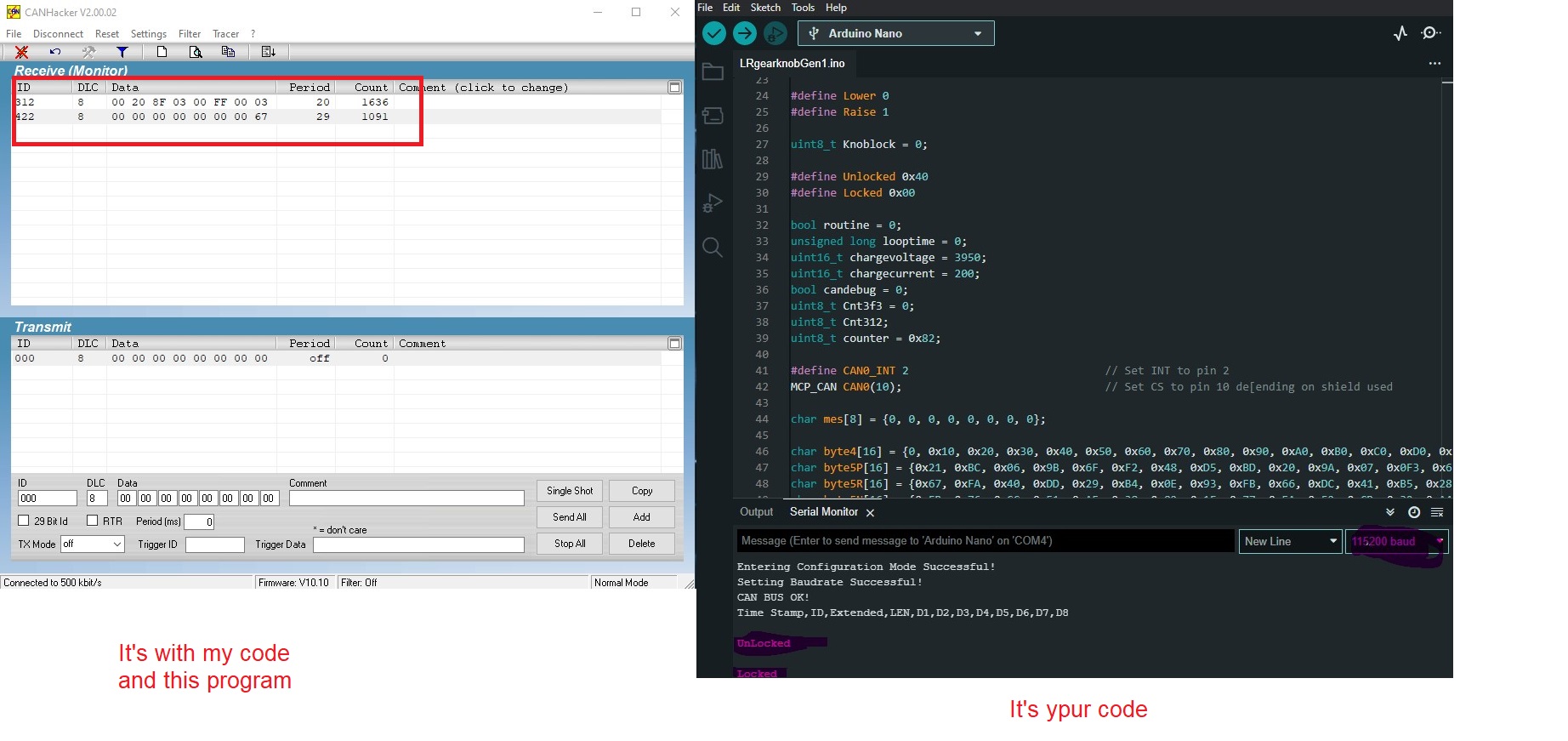Expand the New Line ending dropdown

[x=1291, y=541]
